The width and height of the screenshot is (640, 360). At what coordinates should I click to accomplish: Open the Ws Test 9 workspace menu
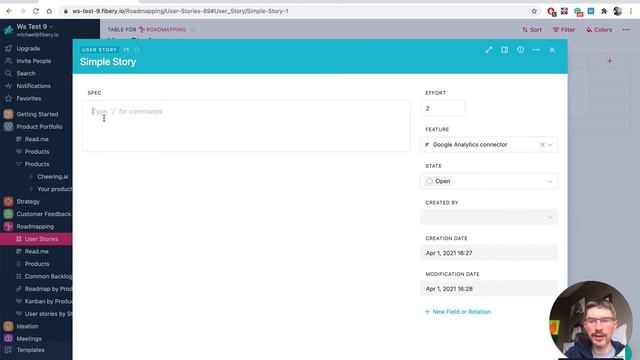point(35,27)
